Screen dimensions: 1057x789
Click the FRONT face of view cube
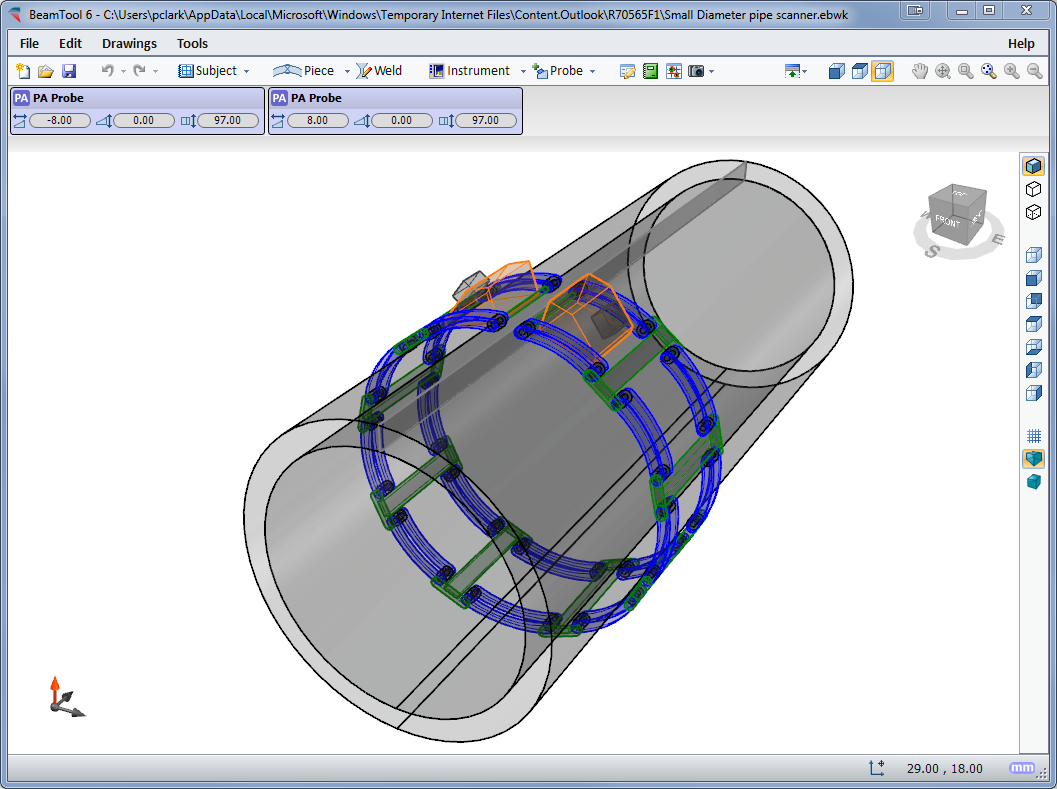coord(947,220)
